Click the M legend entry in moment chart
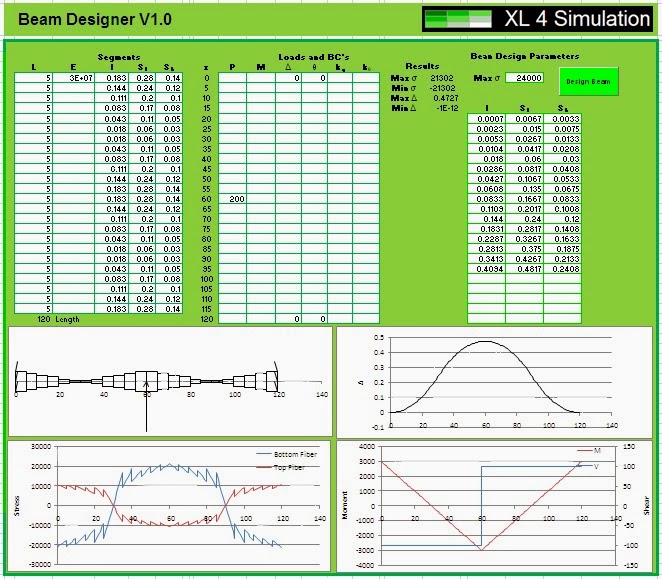 tap(589, 451)
